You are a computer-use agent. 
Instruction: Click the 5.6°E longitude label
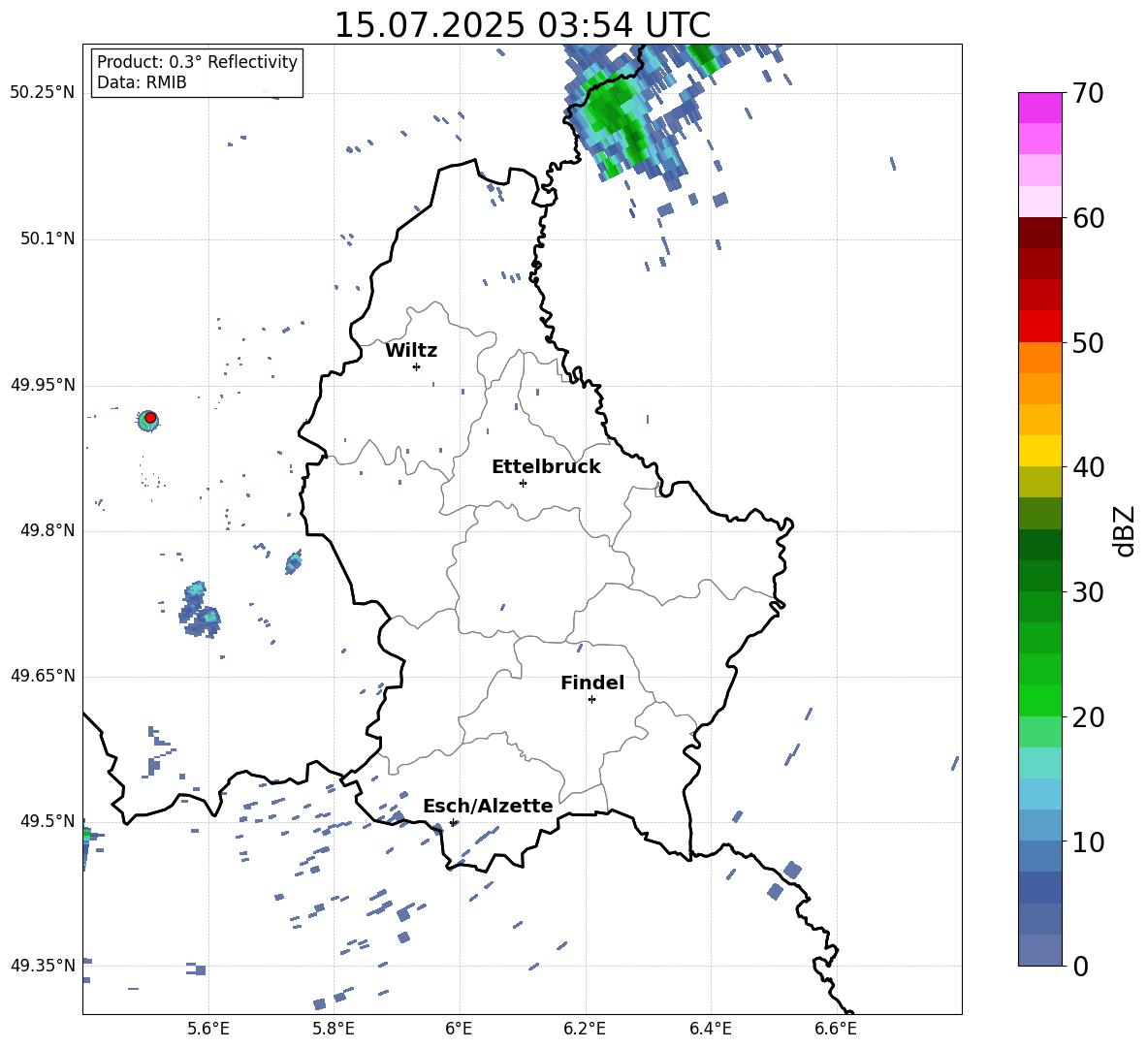[208, 1029]
